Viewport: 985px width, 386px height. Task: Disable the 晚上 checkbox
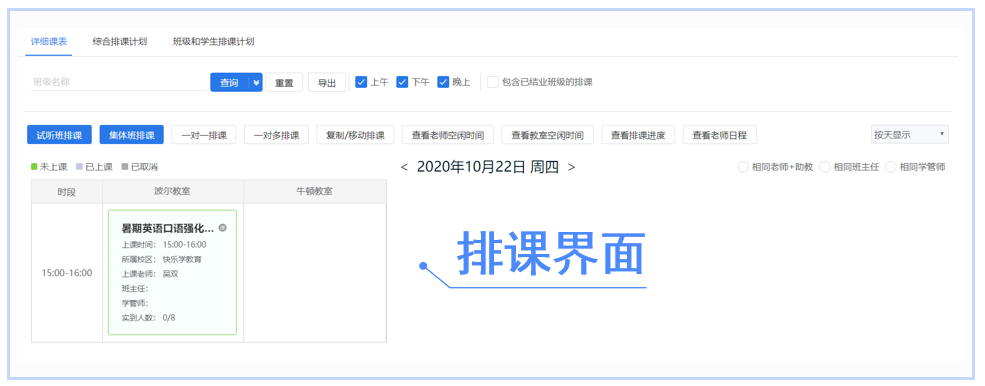pyautogui.click(x=444, y=82)
